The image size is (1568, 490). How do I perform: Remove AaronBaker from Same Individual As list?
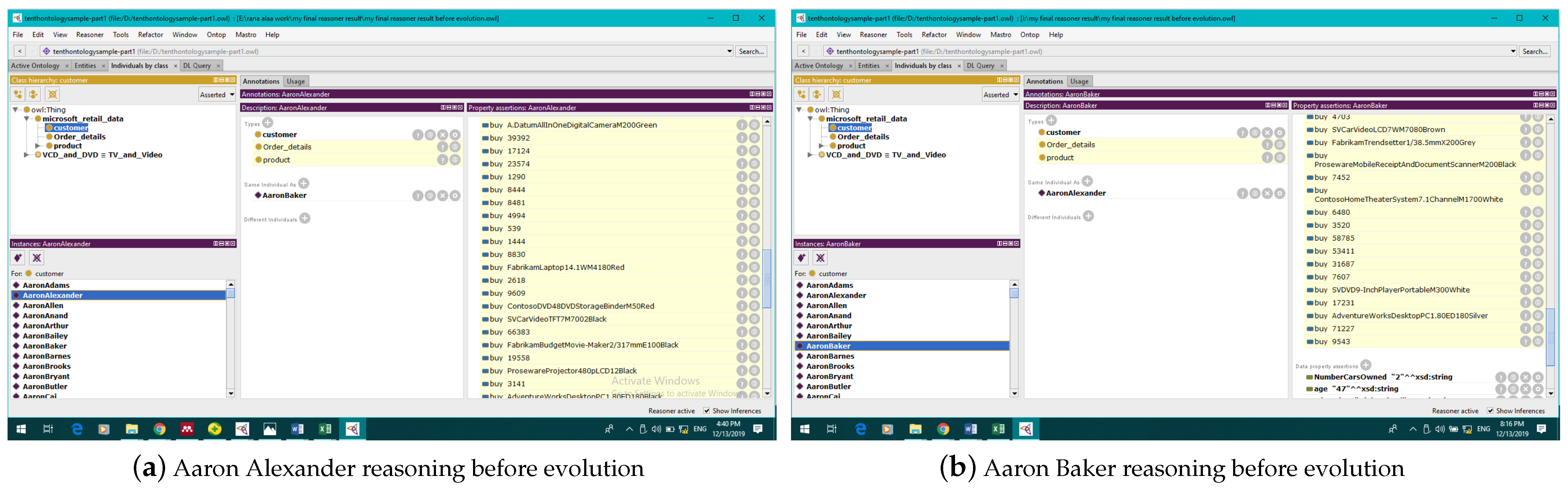click(x=442, y=196)
